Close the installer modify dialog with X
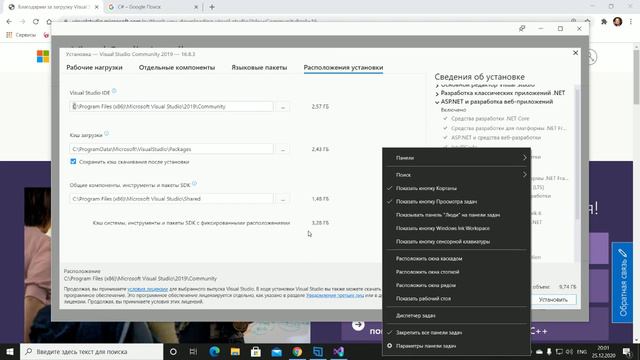Image resolution: width=640 pixels, height=360 pixels. (x=576, y=53)
